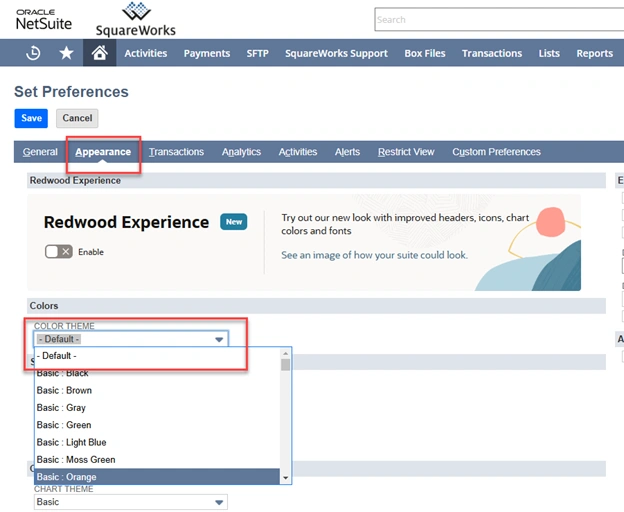The image size is (624, 512).
Task: Click the SquareWorks logo
Action: click(x=136, y=19)
